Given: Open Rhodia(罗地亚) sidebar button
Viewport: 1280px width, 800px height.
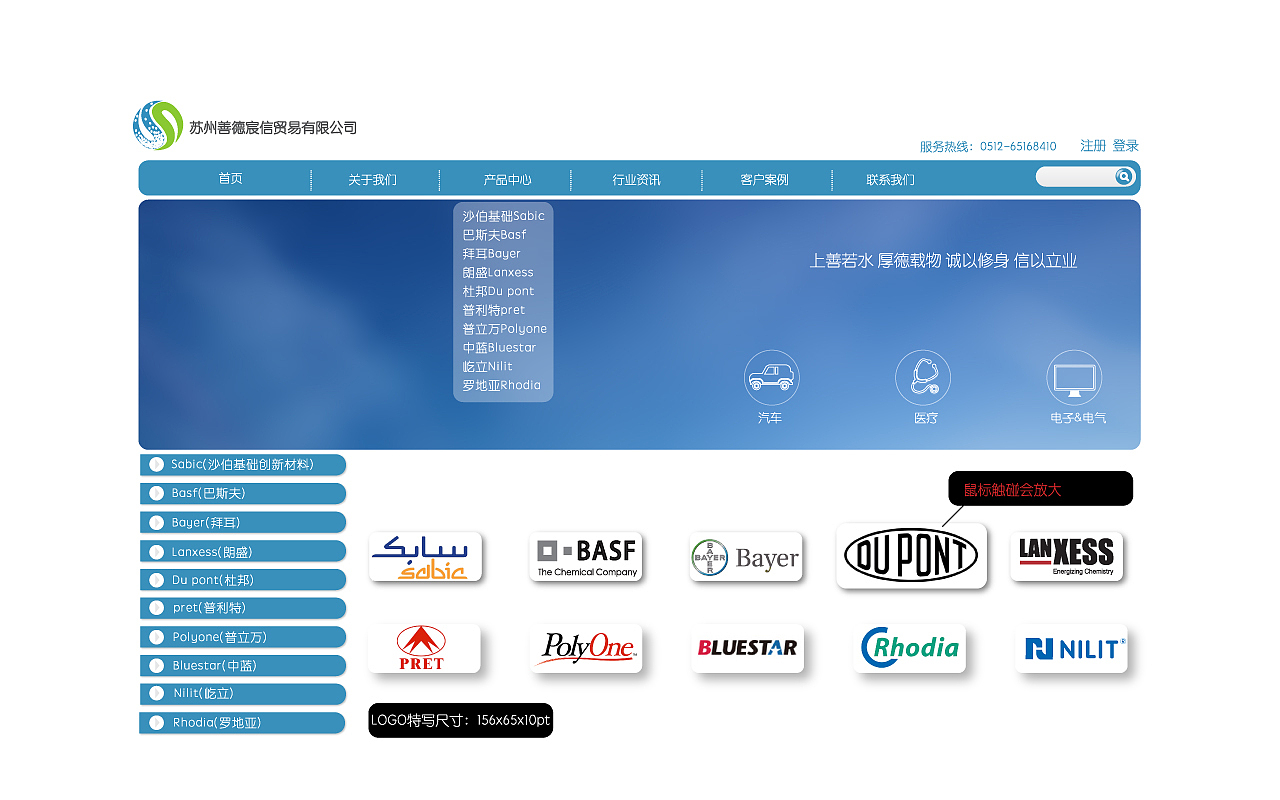Looking at the screenshot, I should tap(243, 722).
